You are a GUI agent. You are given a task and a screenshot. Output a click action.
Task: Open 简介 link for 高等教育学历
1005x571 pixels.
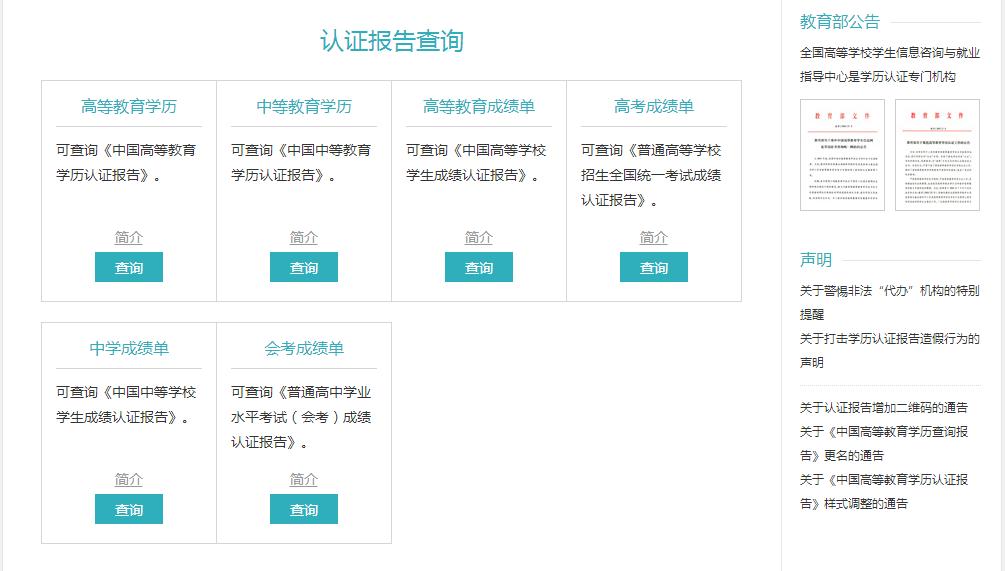click(x=129, y=238)
